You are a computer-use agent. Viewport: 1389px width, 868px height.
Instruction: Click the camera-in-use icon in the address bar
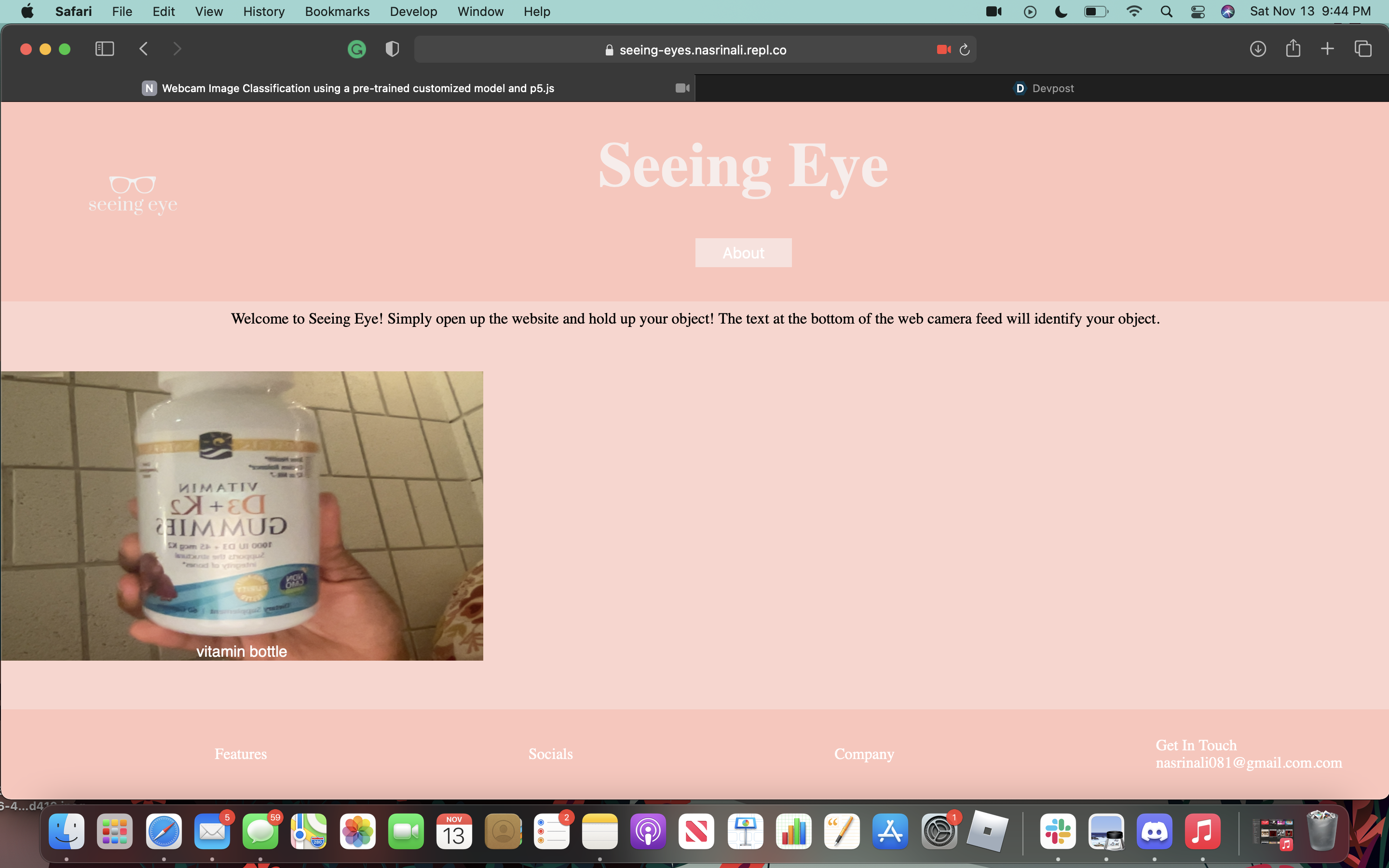click(943, 50)
